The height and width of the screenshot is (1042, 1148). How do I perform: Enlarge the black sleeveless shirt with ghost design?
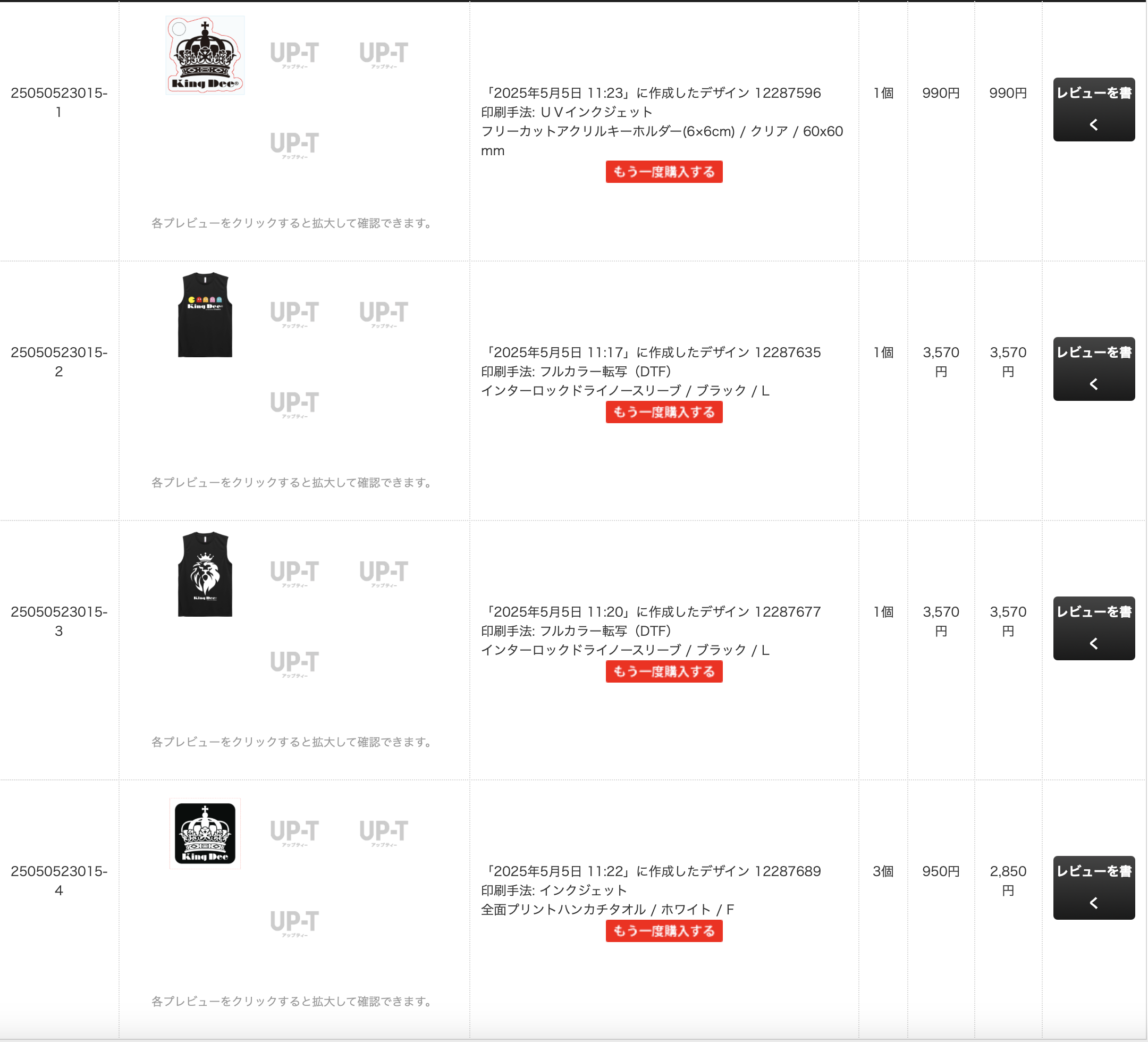point(205,315)
